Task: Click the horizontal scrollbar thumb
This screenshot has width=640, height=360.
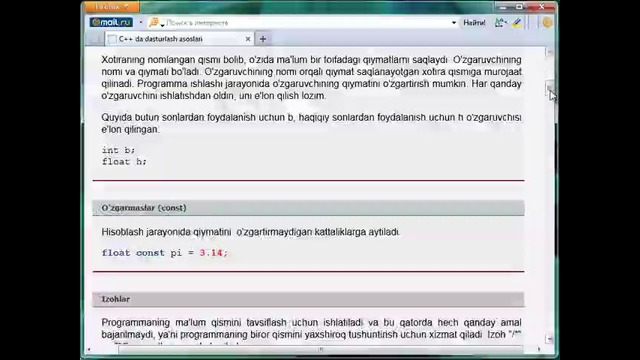Action: (320, 349)
